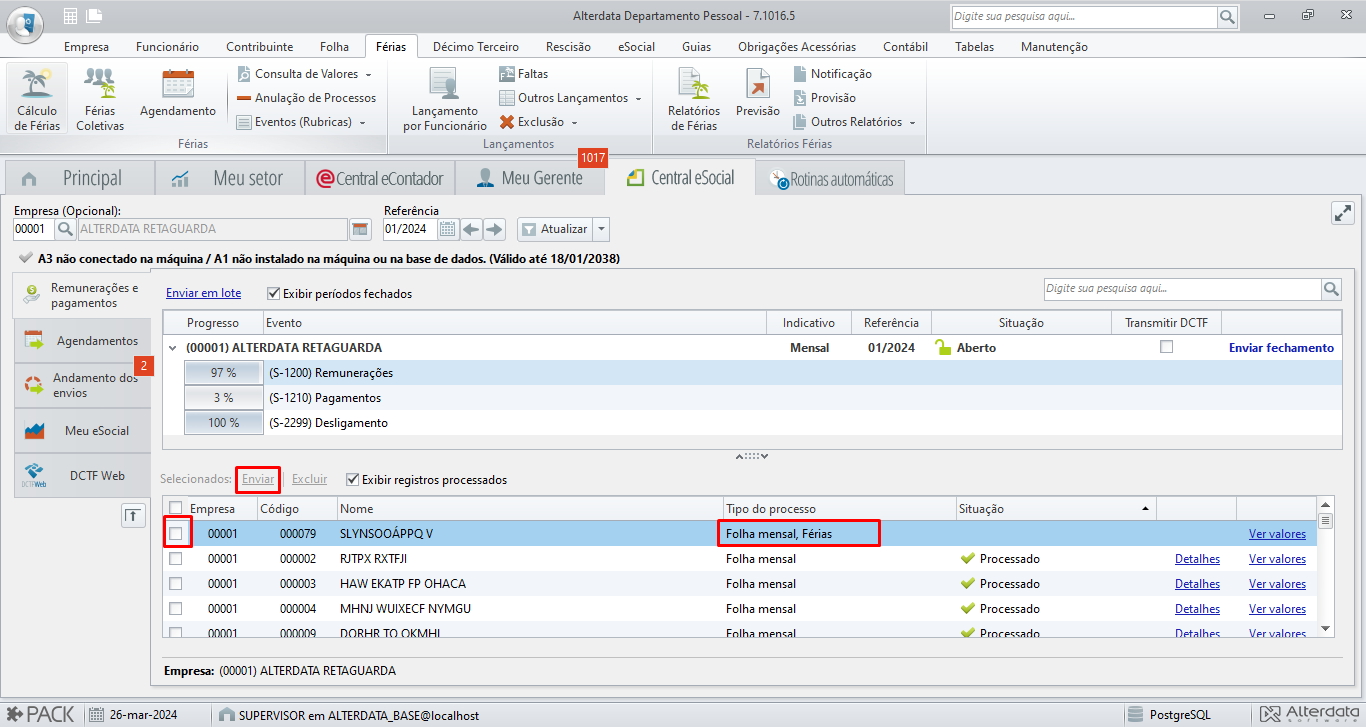Select all records with header checkbox
This screenshot has height=727, width=1366.
(176, 508)
